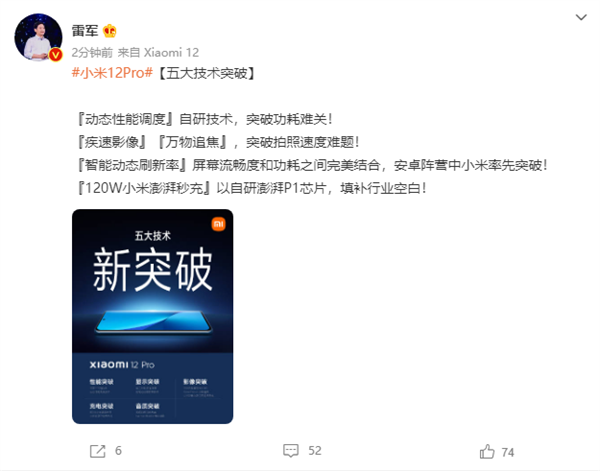
Task: Click the gold crown membership badge
Action: [x=109, y=31]
